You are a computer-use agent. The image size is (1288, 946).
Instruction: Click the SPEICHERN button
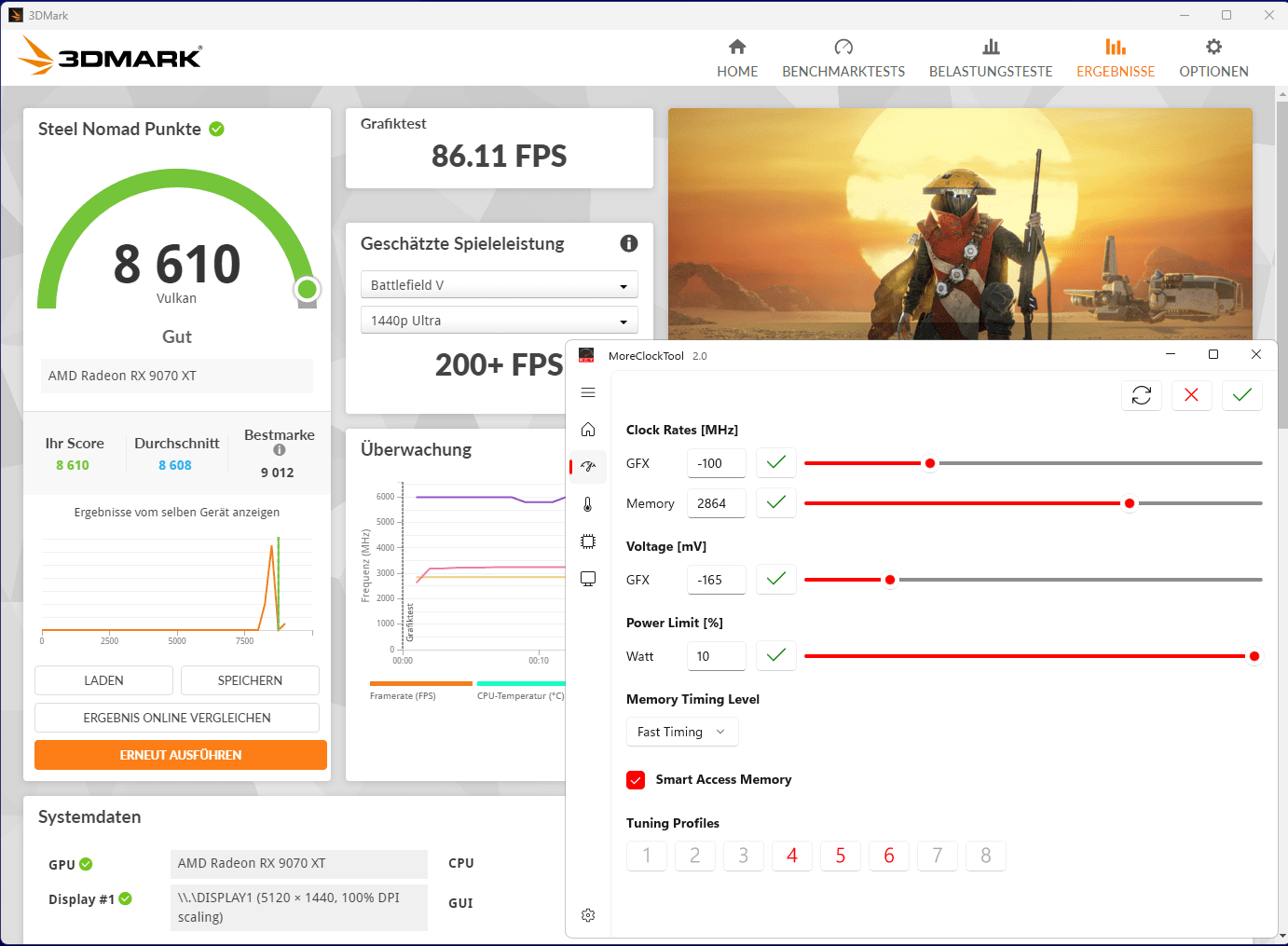(x=250, y=680)
